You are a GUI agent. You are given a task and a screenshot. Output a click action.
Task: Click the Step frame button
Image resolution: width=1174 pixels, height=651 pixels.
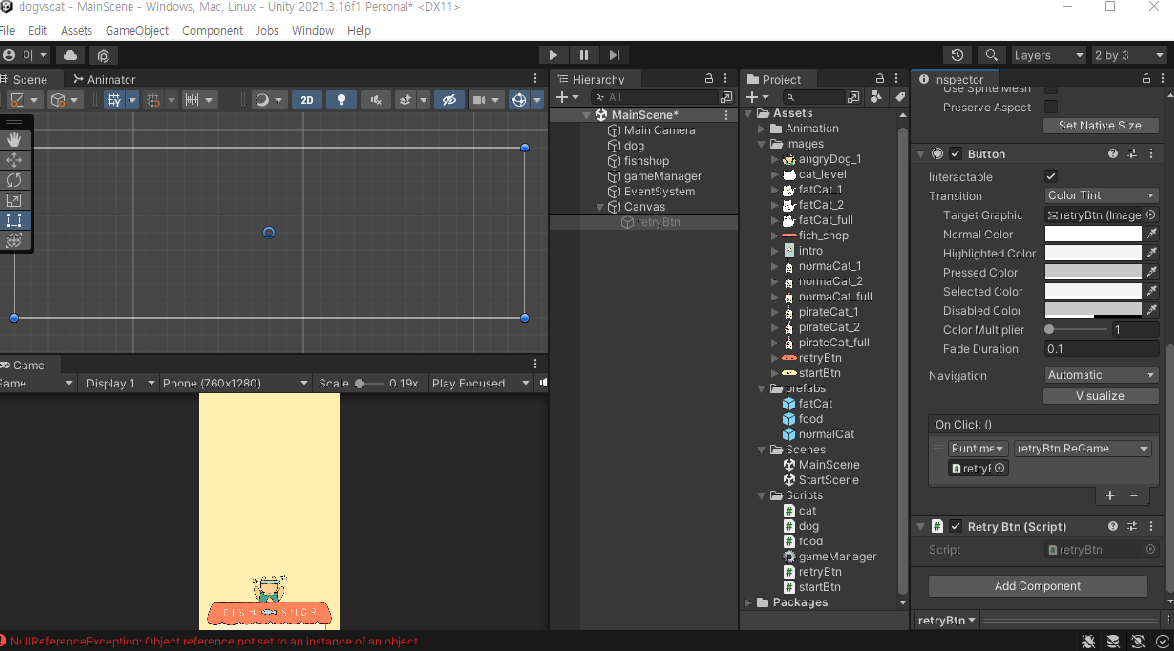[x=614, y=55]
